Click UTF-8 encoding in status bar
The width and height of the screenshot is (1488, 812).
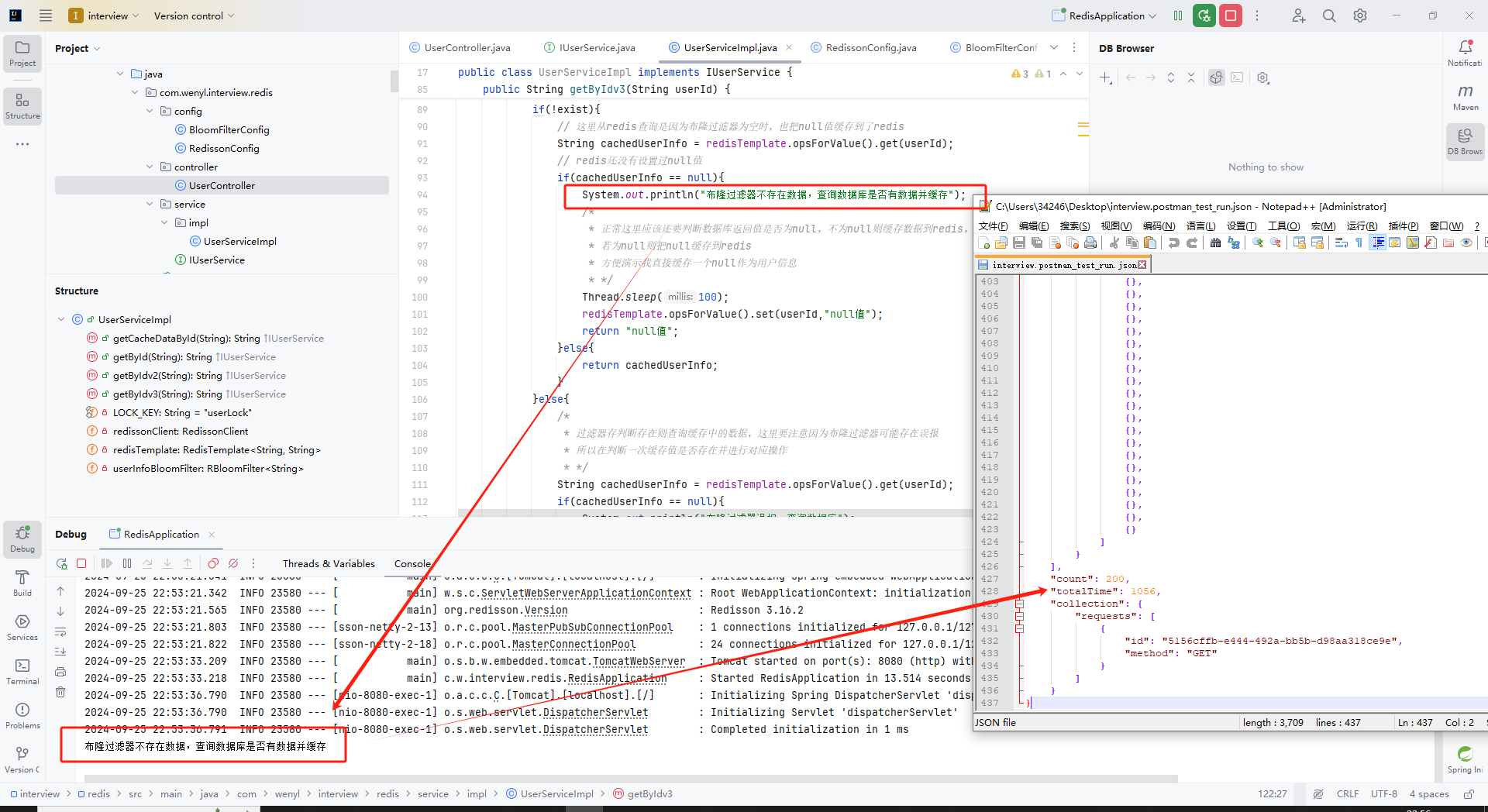pyautogui.click(x=1384, y=793)
